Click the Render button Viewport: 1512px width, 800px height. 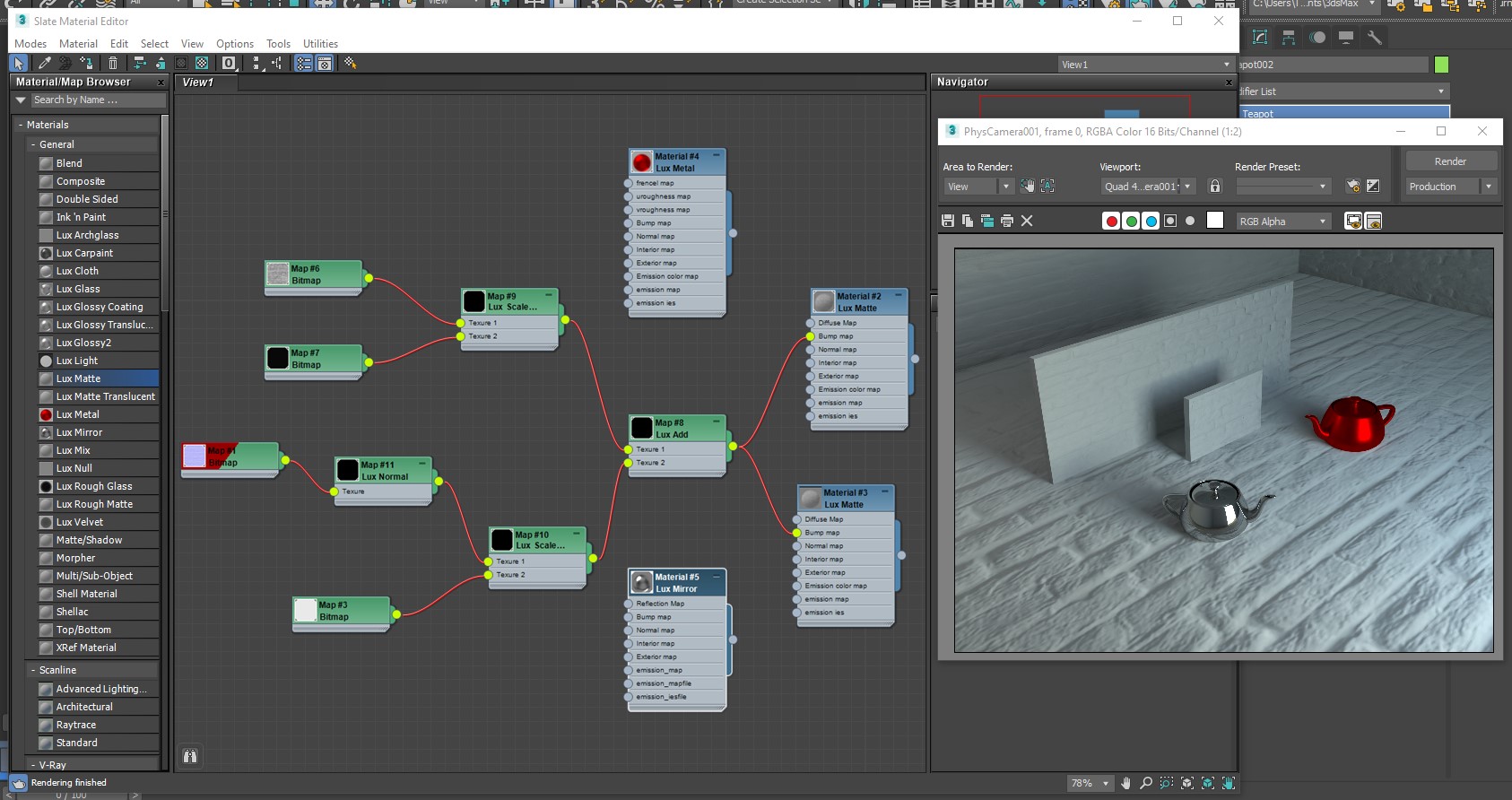pyautogui.click(x=1450, y=161)
